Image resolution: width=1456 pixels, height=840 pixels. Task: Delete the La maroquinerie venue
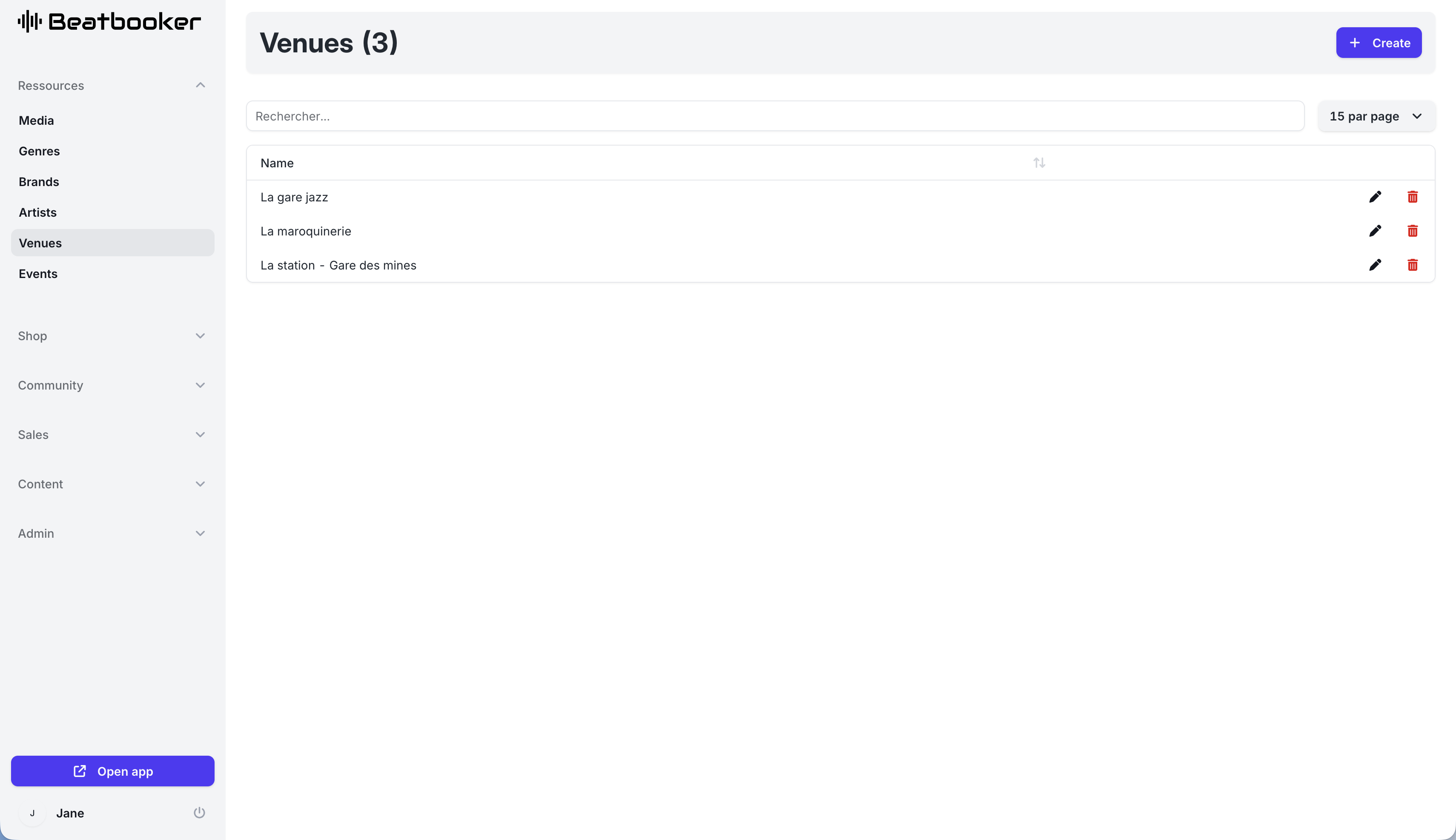(x=1412, y=231)
